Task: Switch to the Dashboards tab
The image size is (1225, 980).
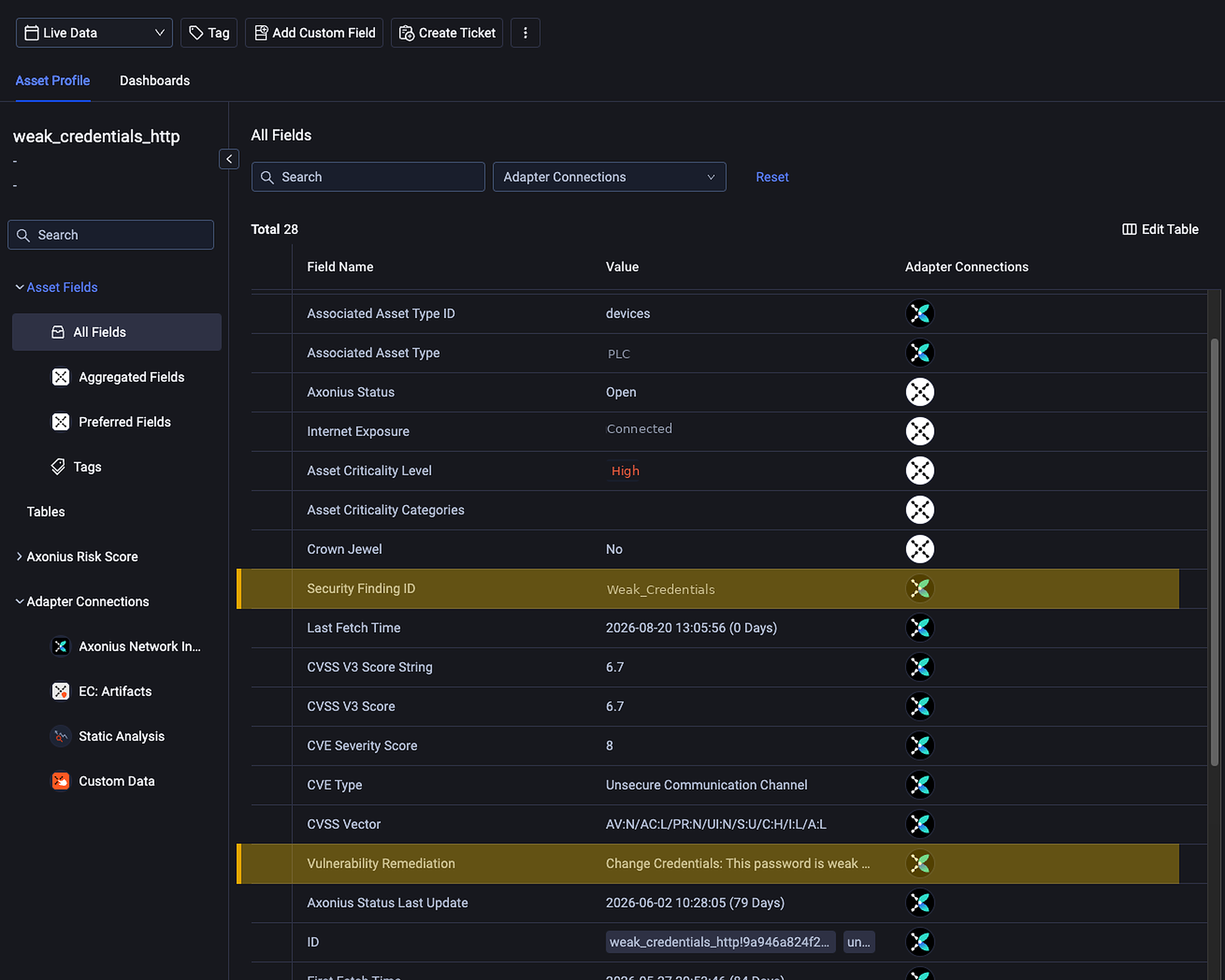Action: 155,81
